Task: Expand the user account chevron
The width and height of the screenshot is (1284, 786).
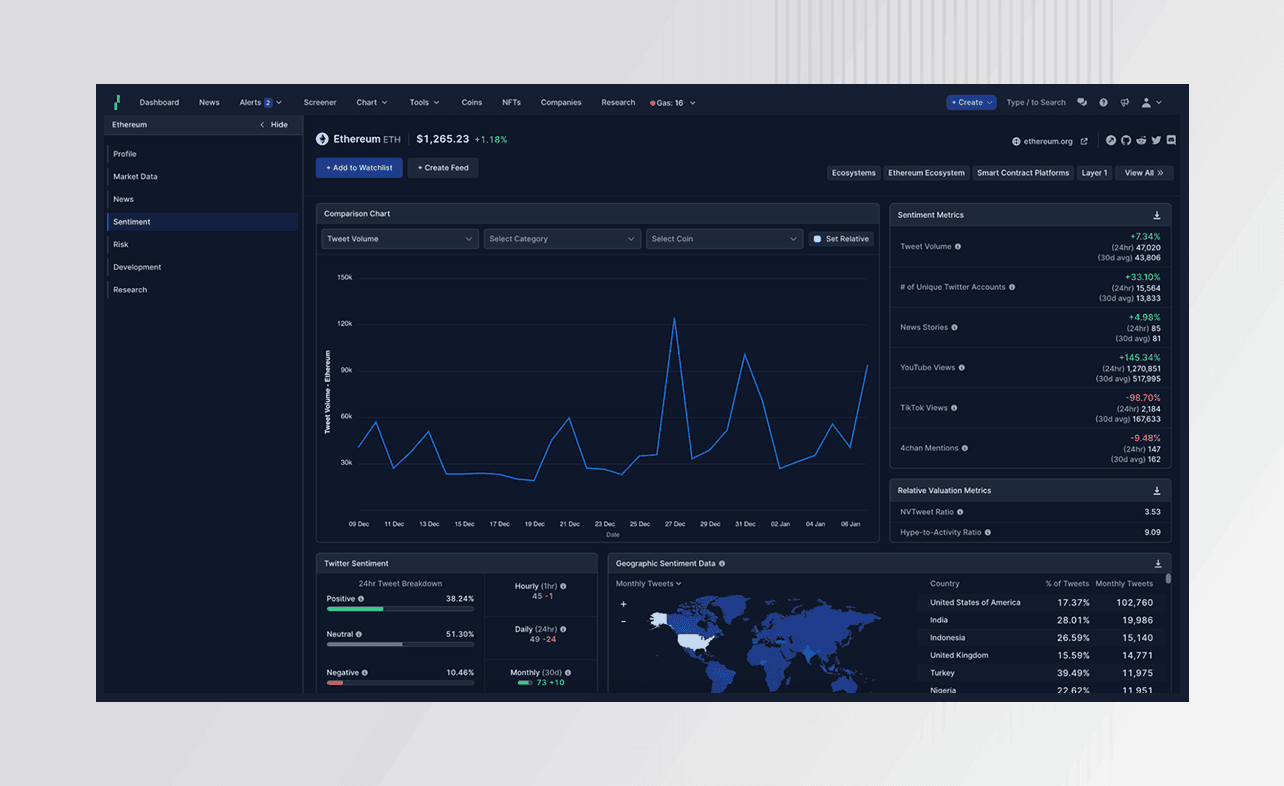Action: 1159,102
